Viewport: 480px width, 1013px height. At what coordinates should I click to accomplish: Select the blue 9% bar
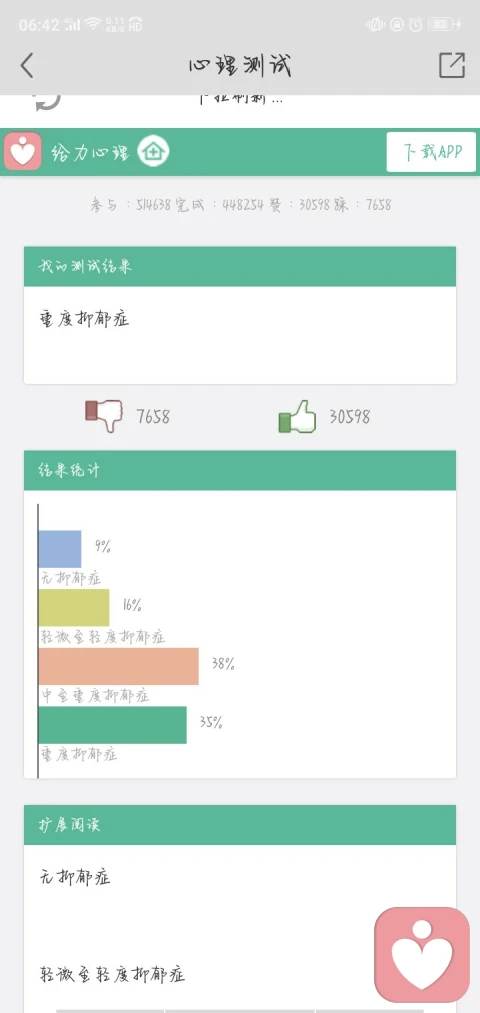point(60,549)
